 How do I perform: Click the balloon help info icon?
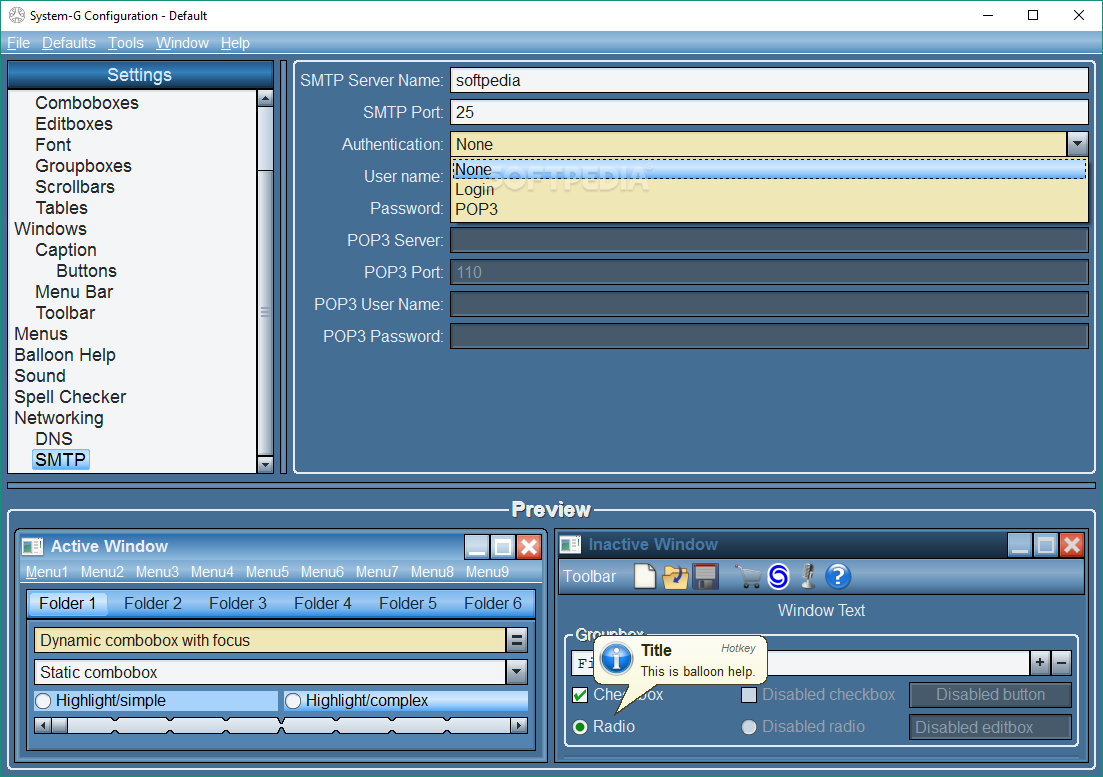pyautogui.click(x=616, y=659)
